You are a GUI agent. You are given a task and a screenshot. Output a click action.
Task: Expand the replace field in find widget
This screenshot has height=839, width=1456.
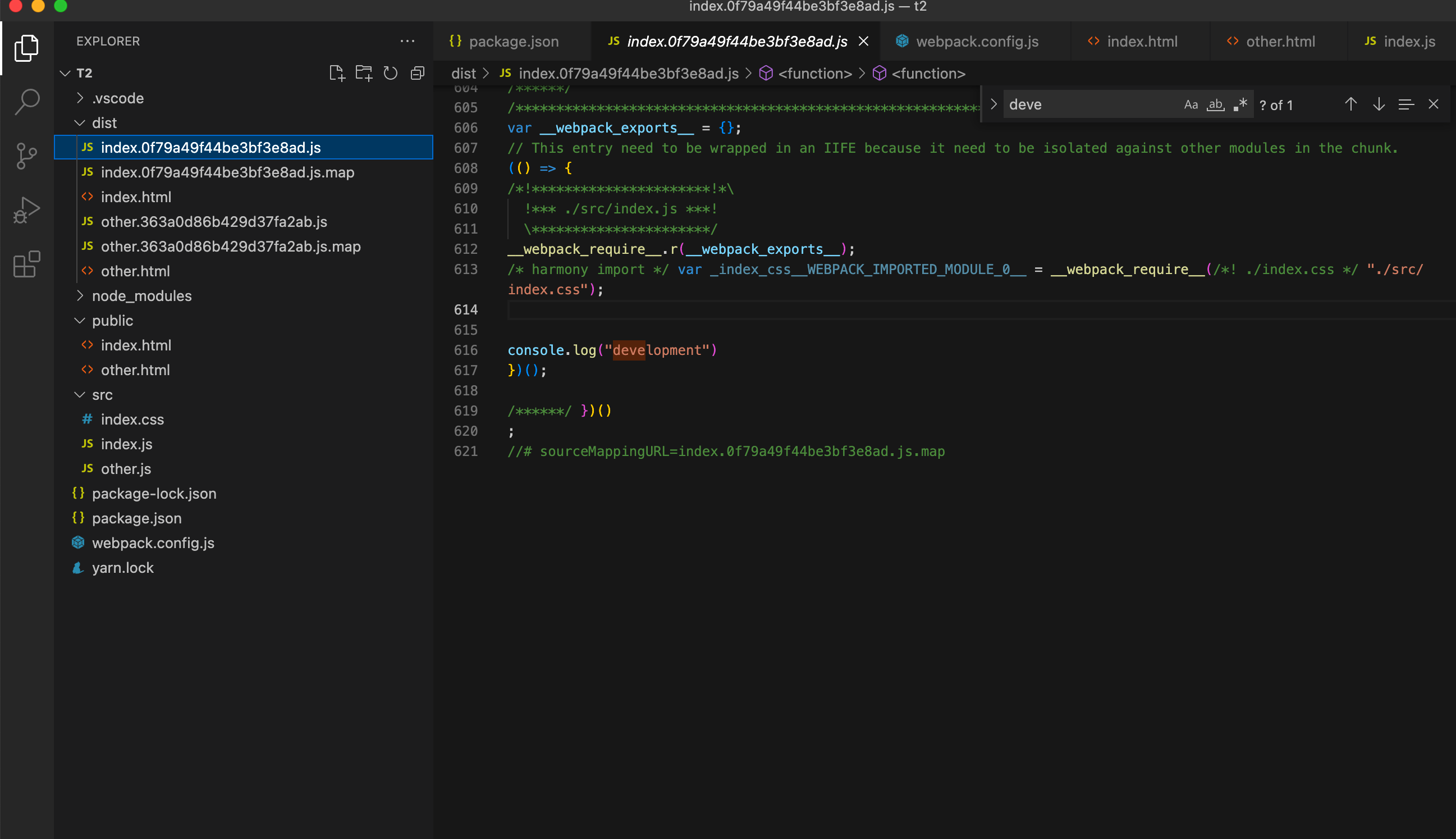click(x=993, y=104)
